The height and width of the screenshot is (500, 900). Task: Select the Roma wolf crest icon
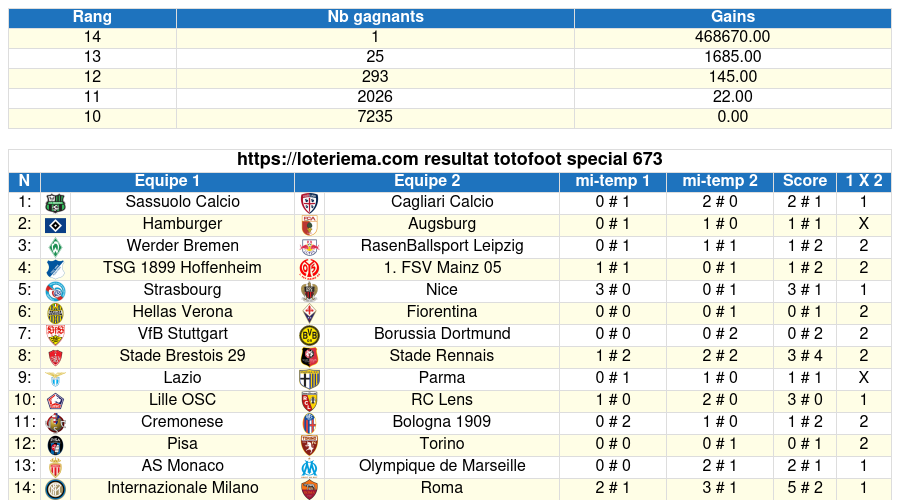(x=309, y=489)
